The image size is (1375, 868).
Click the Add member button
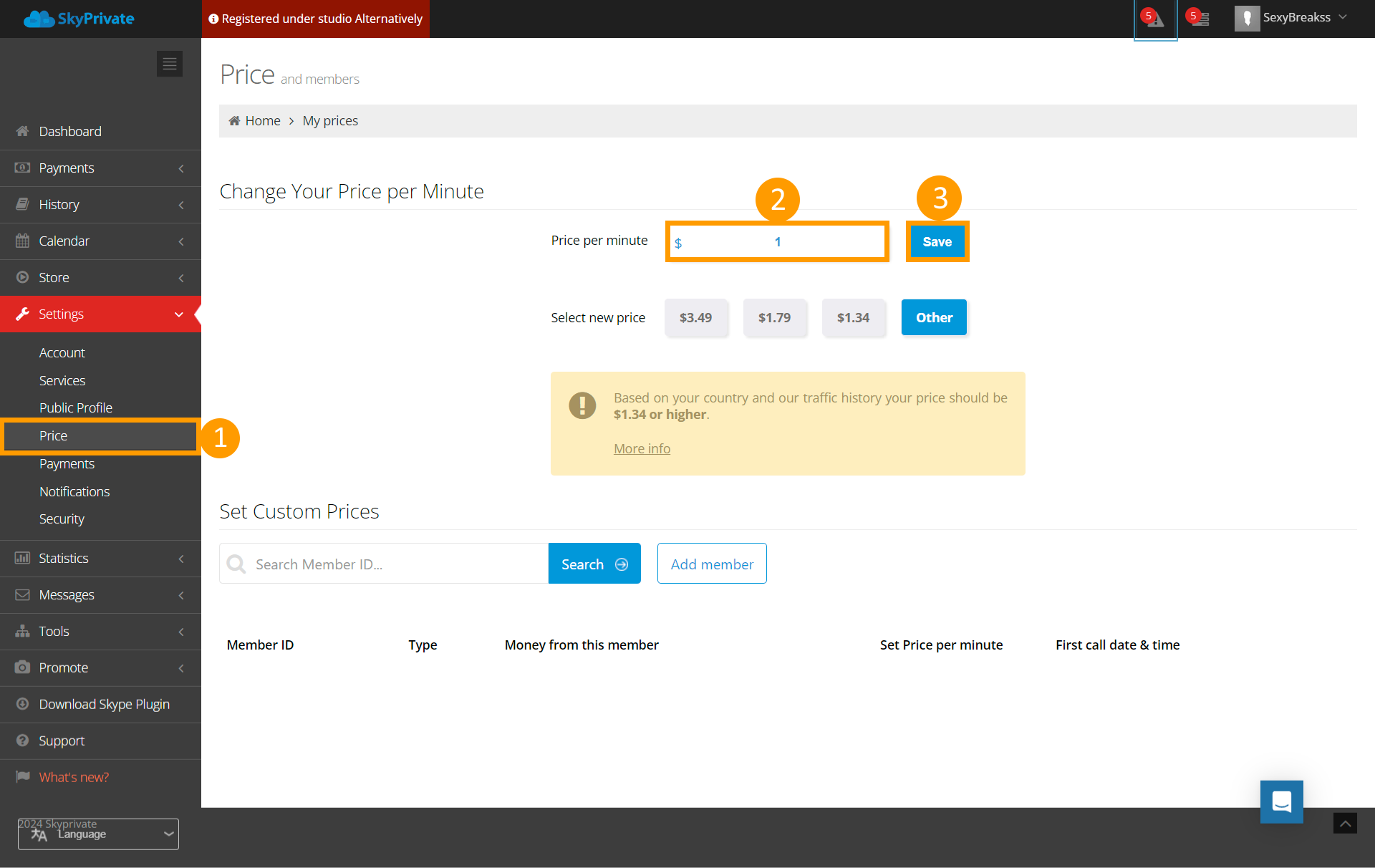[x=711, y=564]
